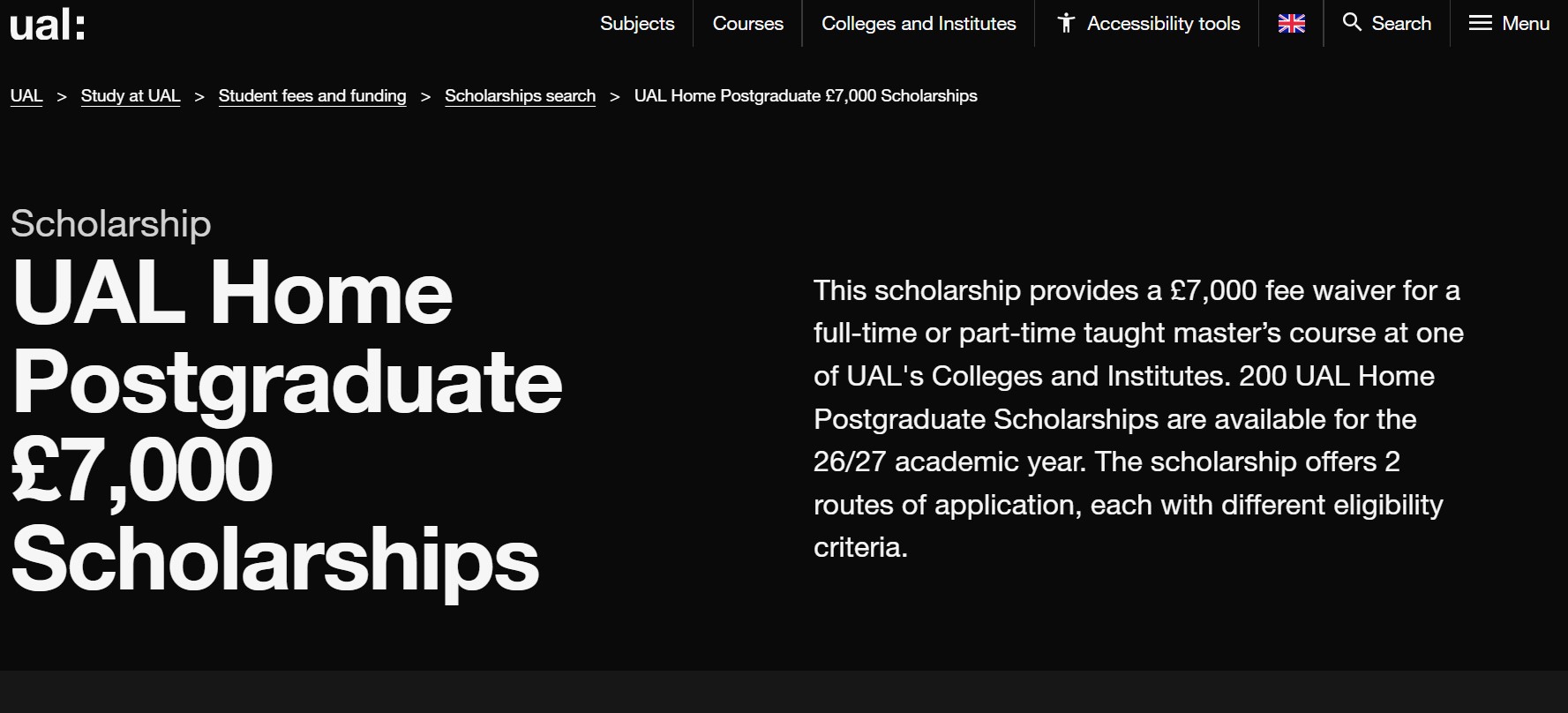
Task: Select the UK flag language icon
Action: [x=1290, y=24]
